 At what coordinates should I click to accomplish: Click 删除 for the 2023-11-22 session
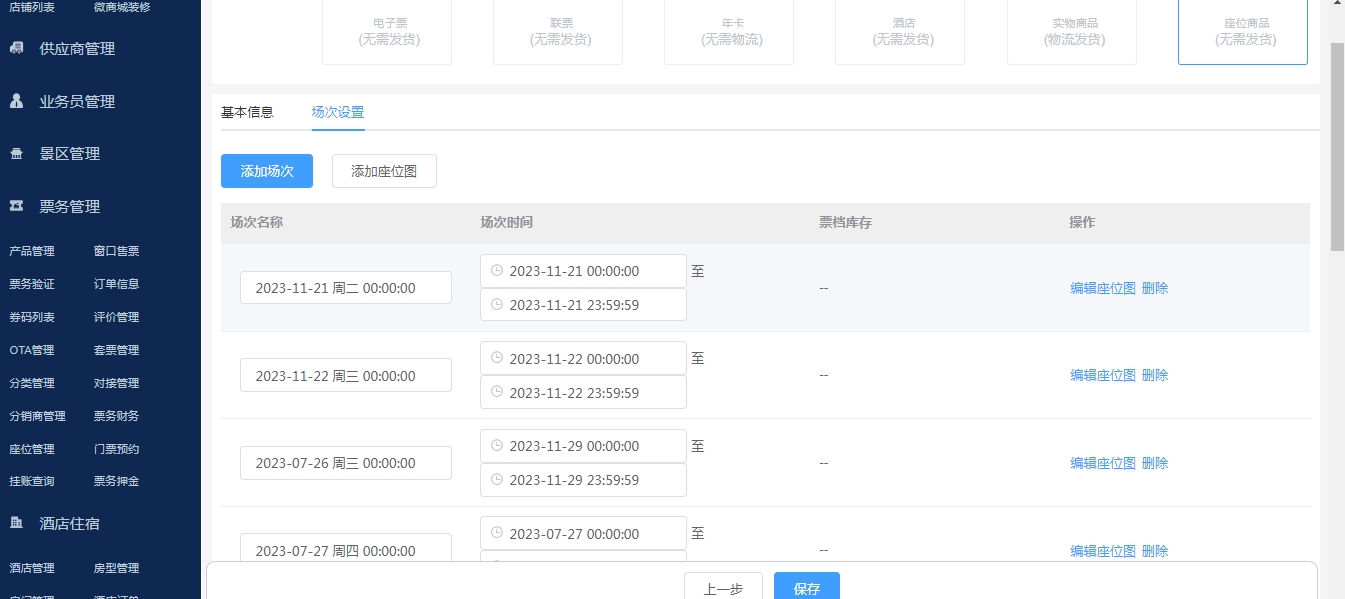pos(1155,375)
